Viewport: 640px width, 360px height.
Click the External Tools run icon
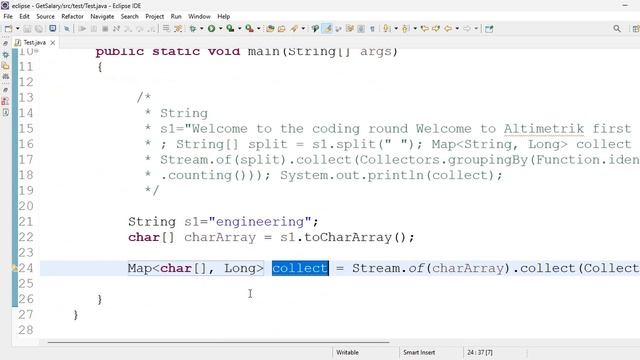click(249, 29)
